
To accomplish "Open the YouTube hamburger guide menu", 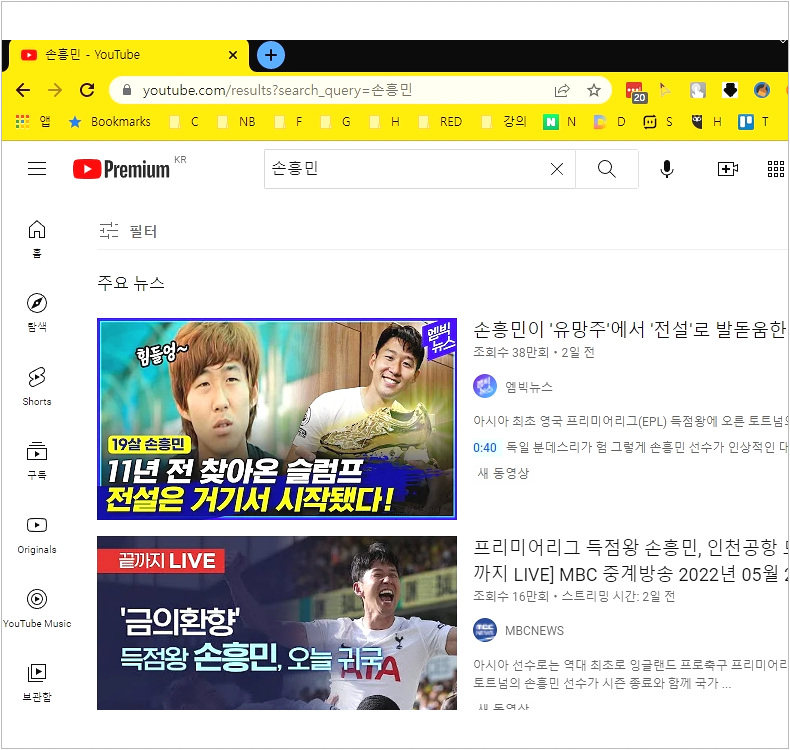I will (x=37, y=168).
